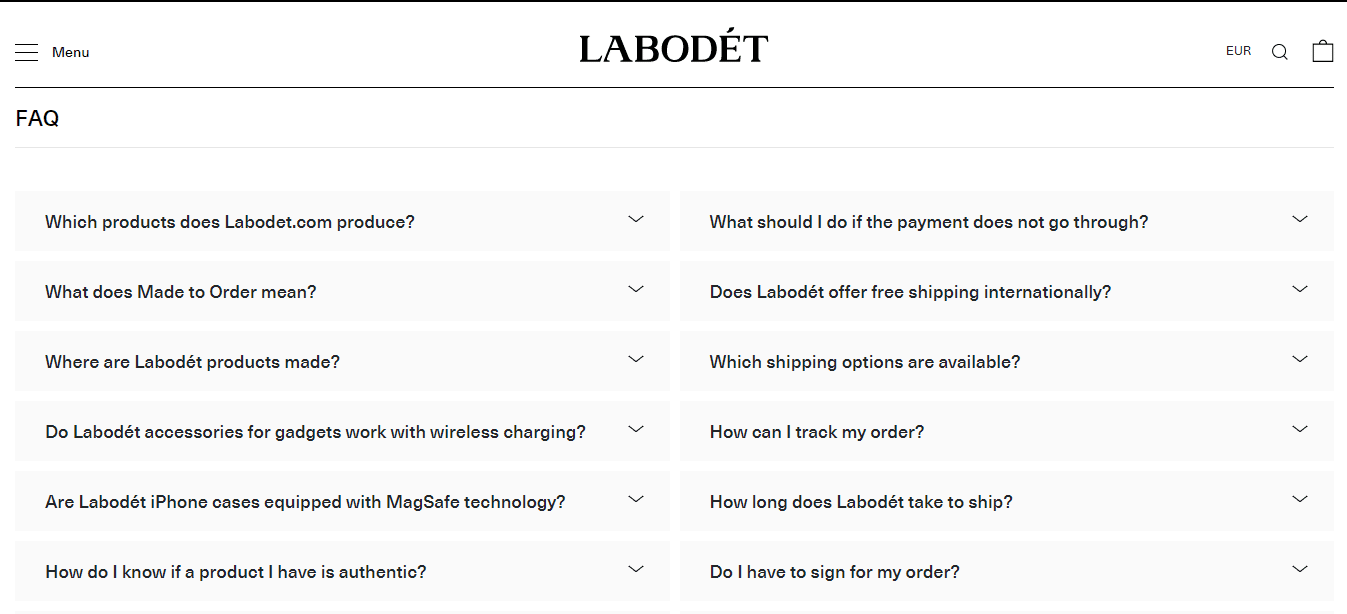Click chevron beside free shipping internationally question
1347x614 pixels.
1299,289
